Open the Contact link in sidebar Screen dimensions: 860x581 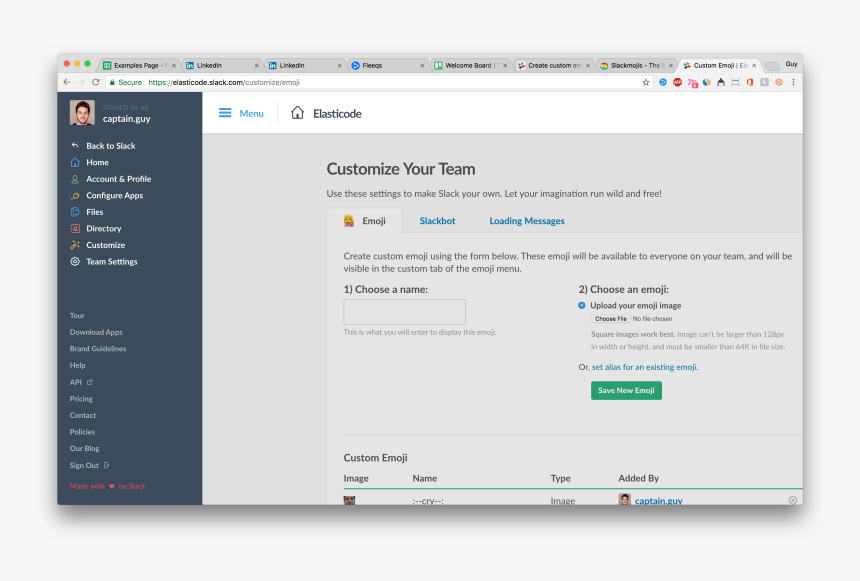(x=83, y=415)
